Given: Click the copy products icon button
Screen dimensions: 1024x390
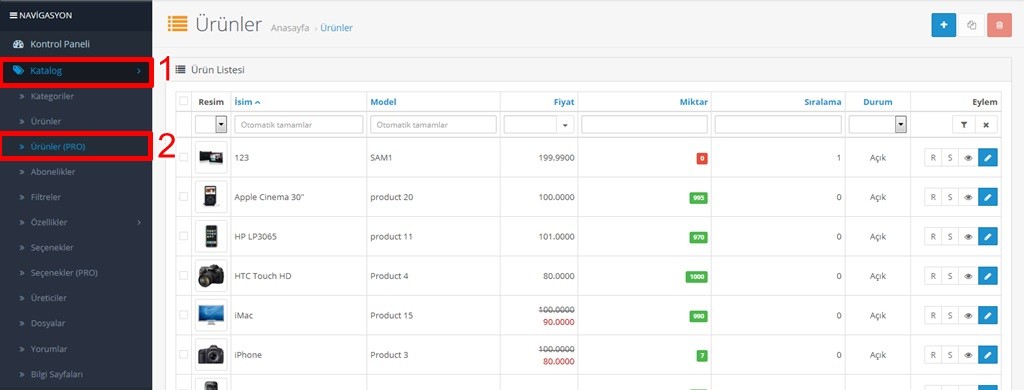Looking at the screenshot, I should coord(971,25).
